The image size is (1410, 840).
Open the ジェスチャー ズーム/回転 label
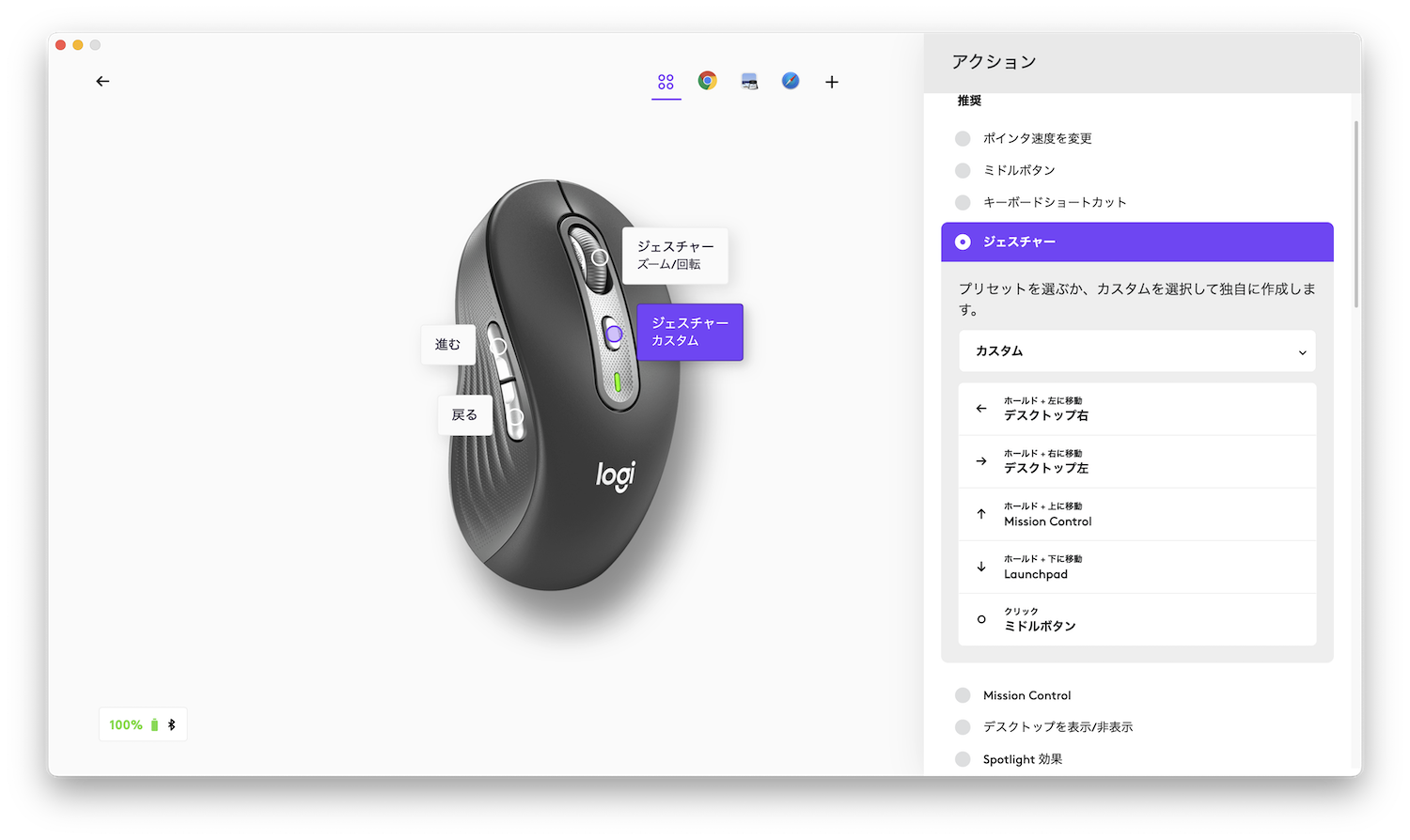pos(675,256)
